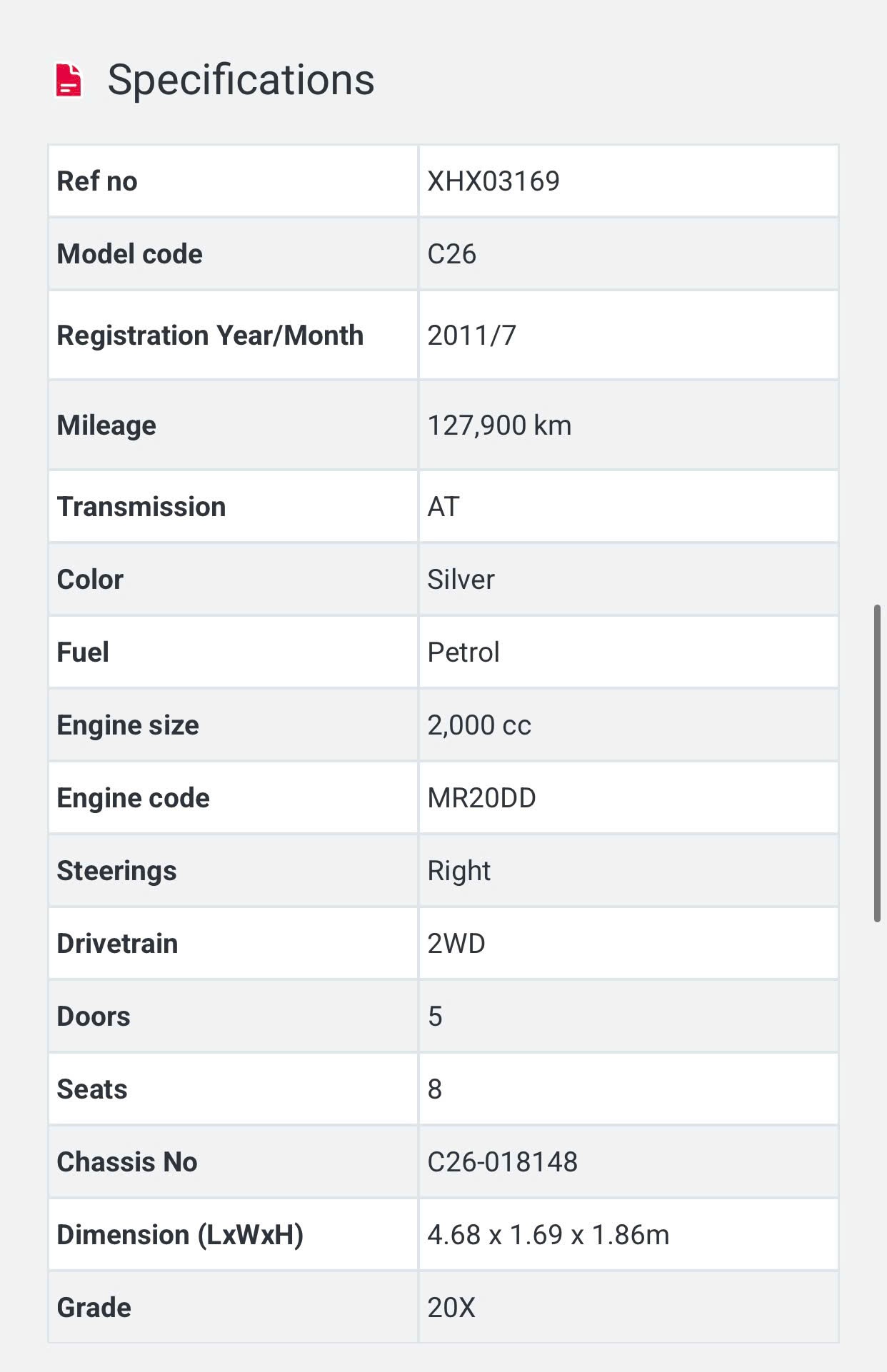Click the Steerings value Right

(458, 871)
